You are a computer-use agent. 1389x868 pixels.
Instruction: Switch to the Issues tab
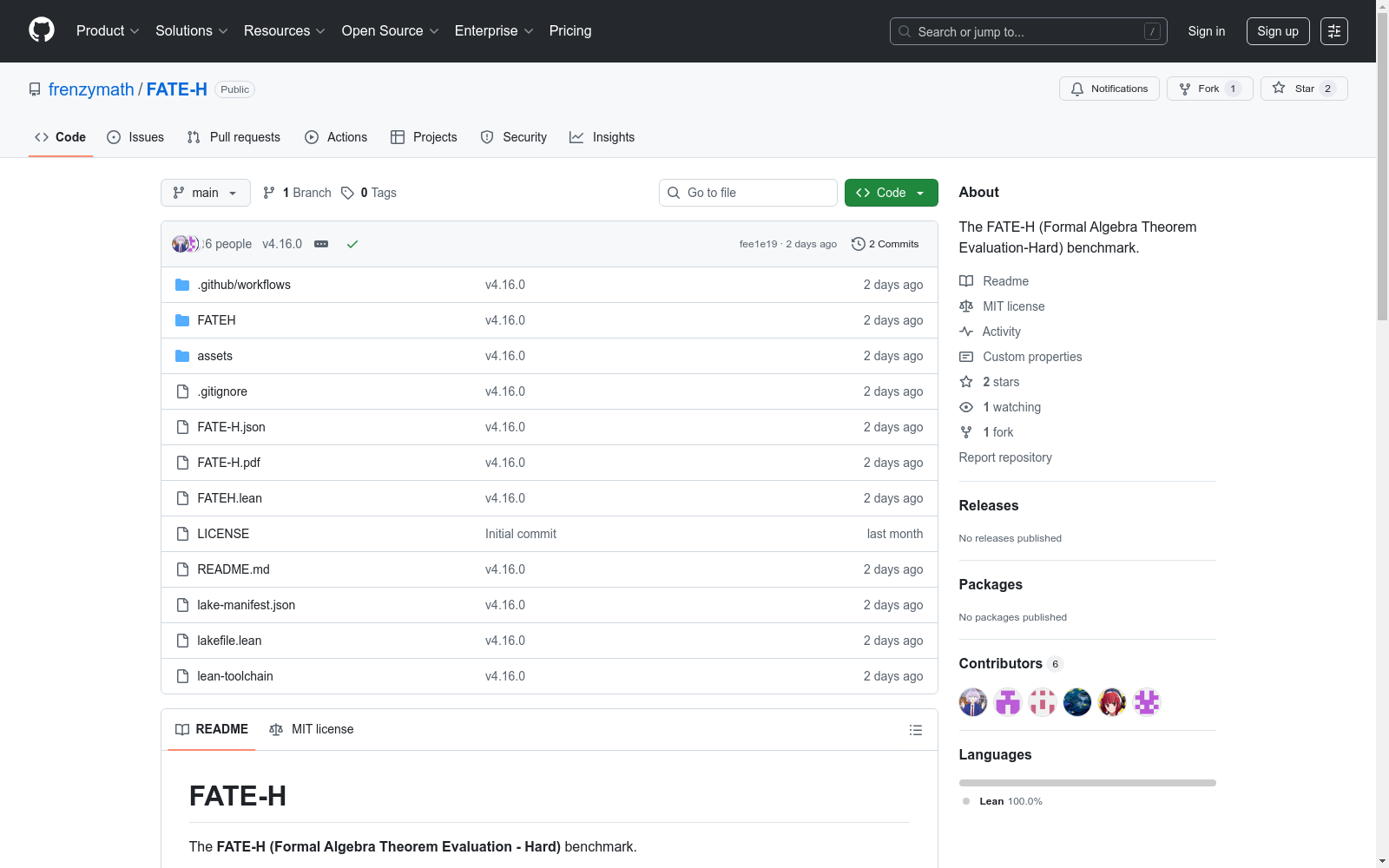coord(135,137)
